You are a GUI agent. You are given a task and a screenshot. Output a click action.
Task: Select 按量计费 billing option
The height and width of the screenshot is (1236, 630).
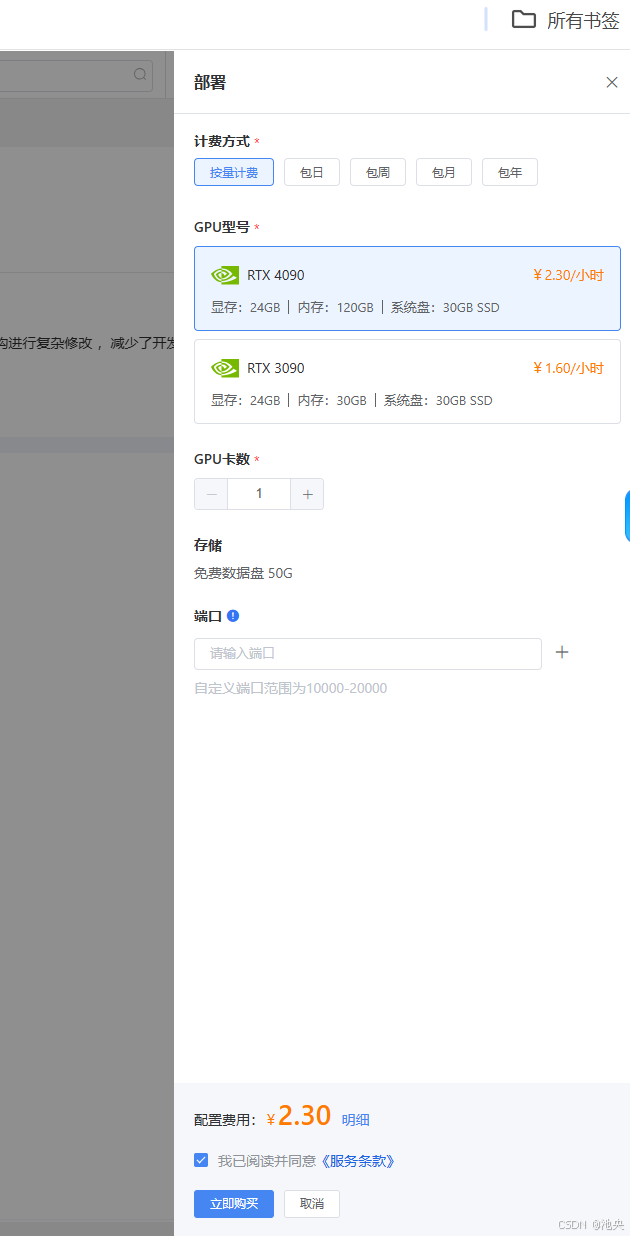pos(234,172)
